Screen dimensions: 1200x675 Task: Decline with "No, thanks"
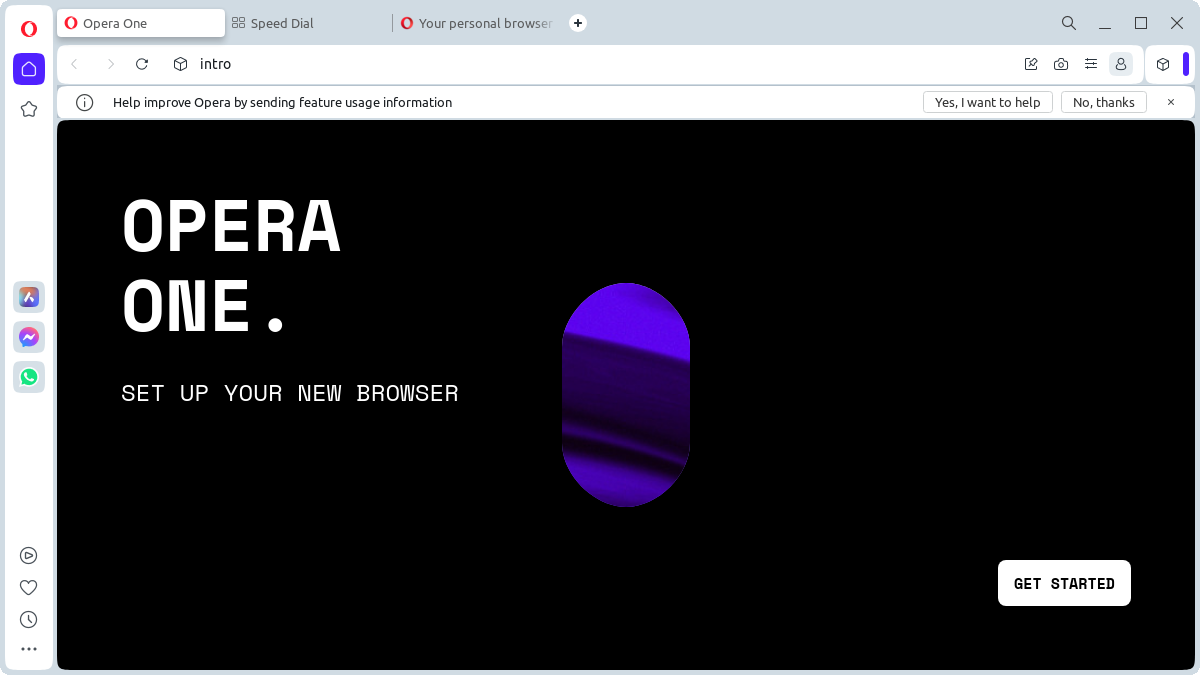(x=1103, y=101)
